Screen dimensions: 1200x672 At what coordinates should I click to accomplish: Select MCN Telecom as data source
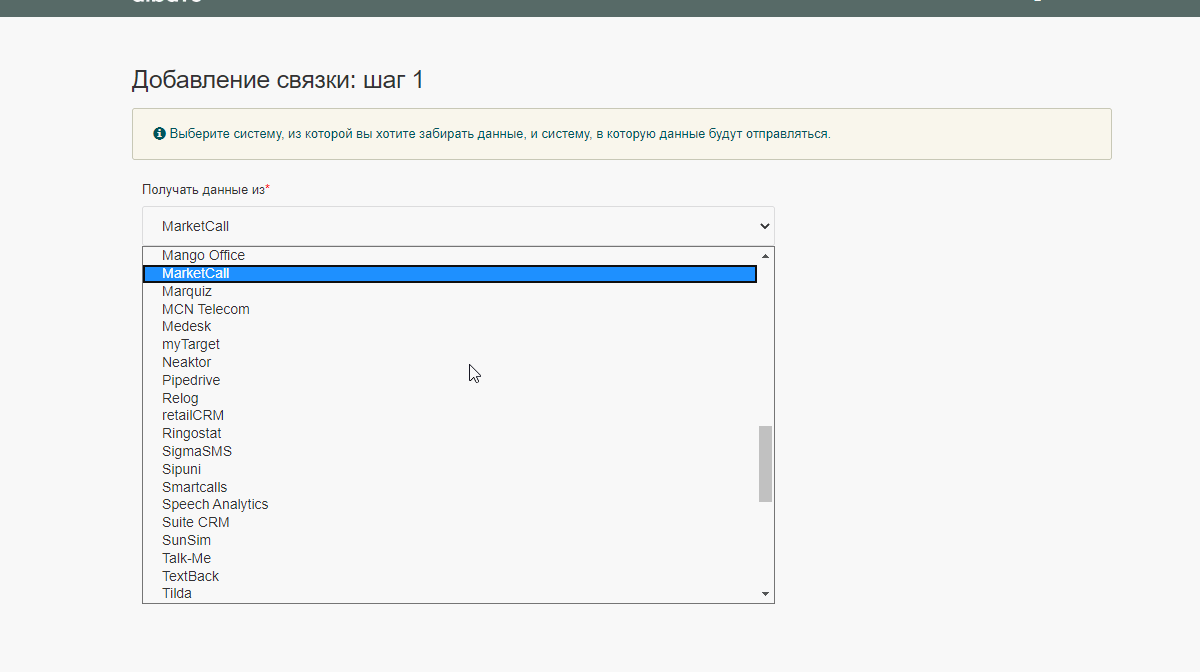[206, 309]
